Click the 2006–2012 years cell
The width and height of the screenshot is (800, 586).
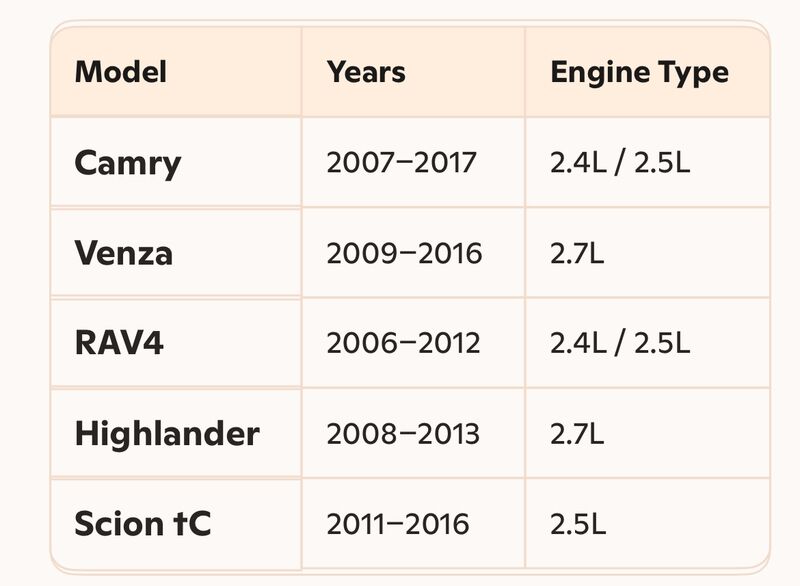[x=403, y=343]
